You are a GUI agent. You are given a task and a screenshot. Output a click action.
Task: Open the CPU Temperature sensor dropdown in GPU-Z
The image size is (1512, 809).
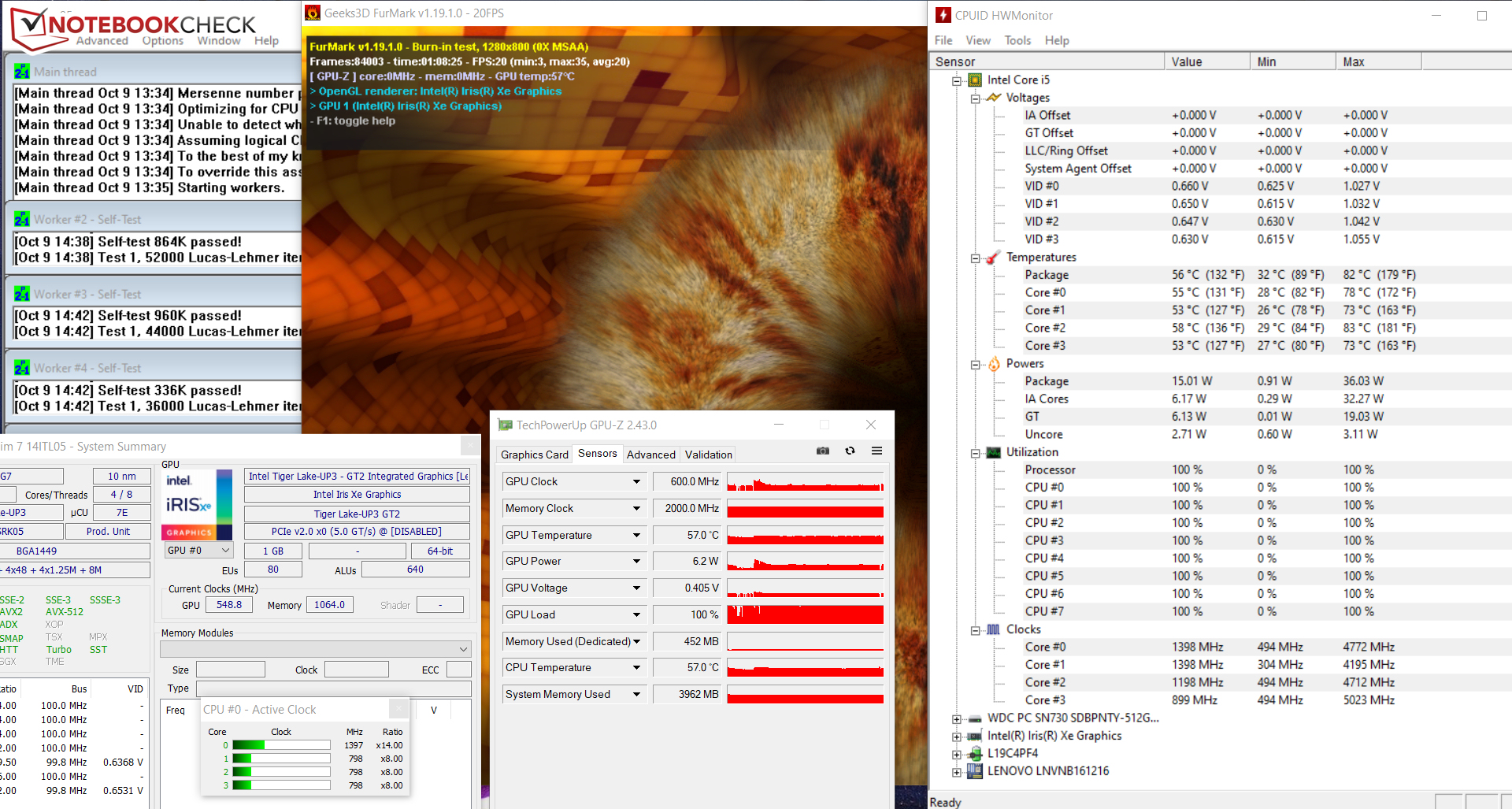point(636,667)
